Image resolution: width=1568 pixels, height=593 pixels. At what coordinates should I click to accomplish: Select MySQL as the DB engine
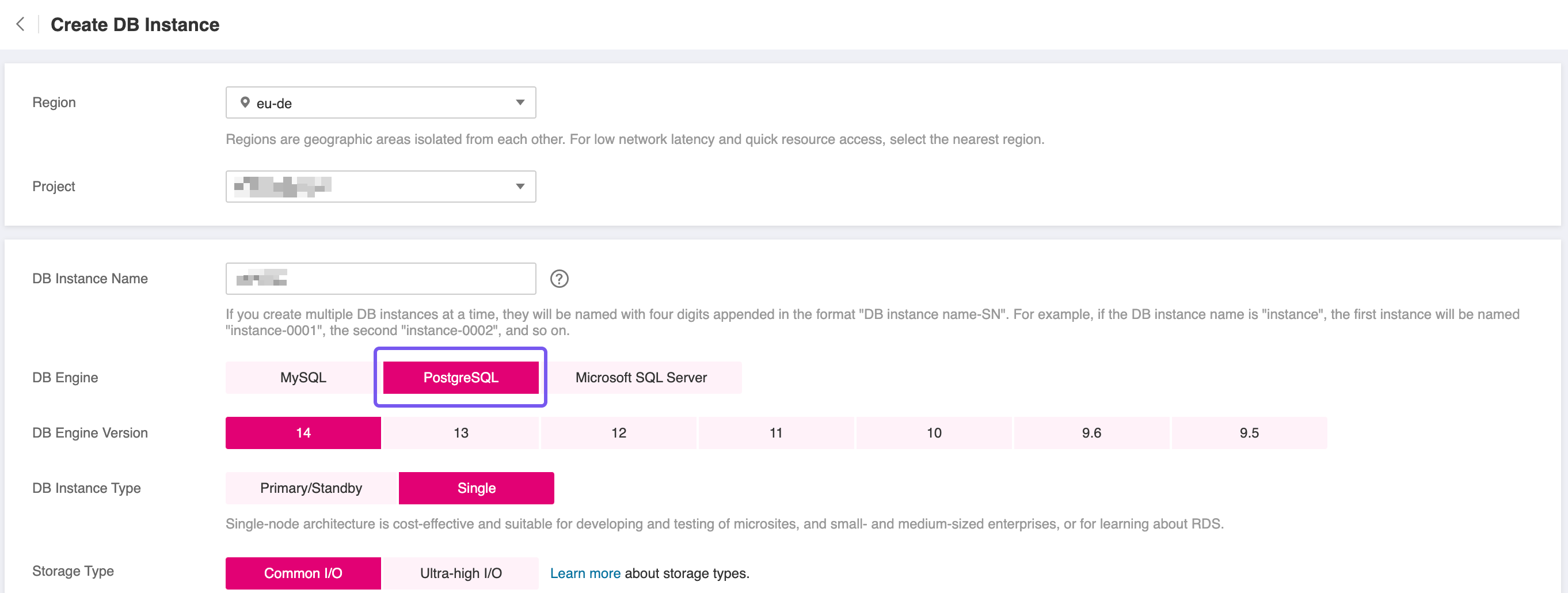click(x=303, y=378)
